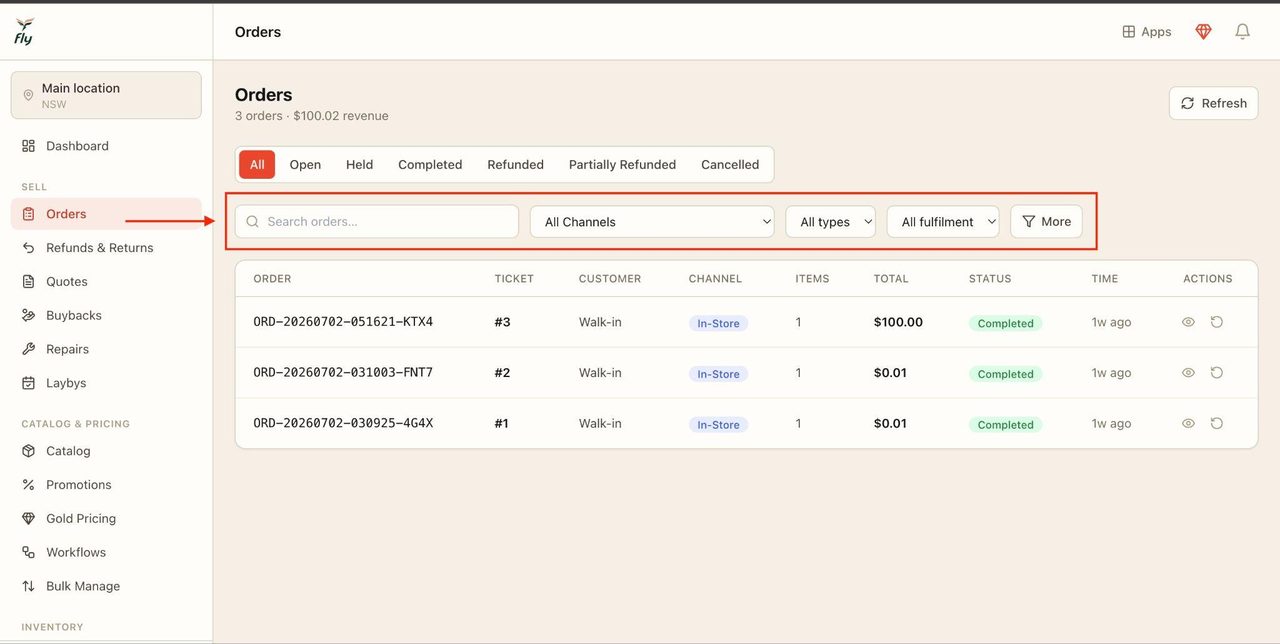The height and width of the screenshot is (644, 1280).
Task: Open the All types dropdown
Action: tap(831, 222)
